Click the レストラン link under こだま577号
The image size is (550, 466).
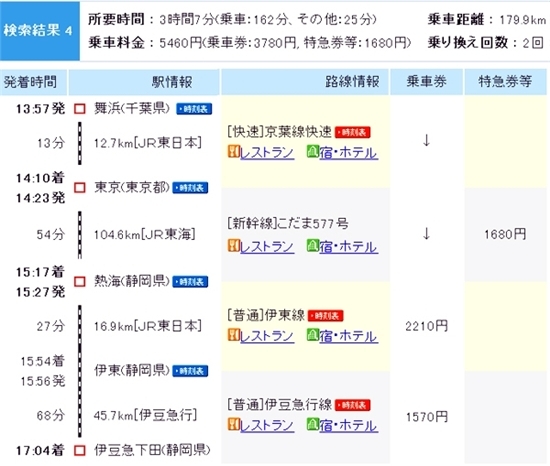pyautogui.click(x=267, y=247)
